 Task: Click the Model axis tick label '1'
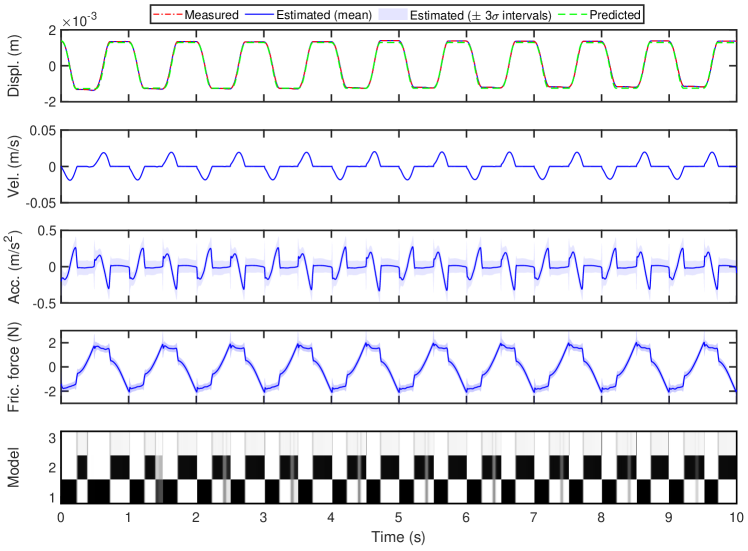(x=52, y=498)
